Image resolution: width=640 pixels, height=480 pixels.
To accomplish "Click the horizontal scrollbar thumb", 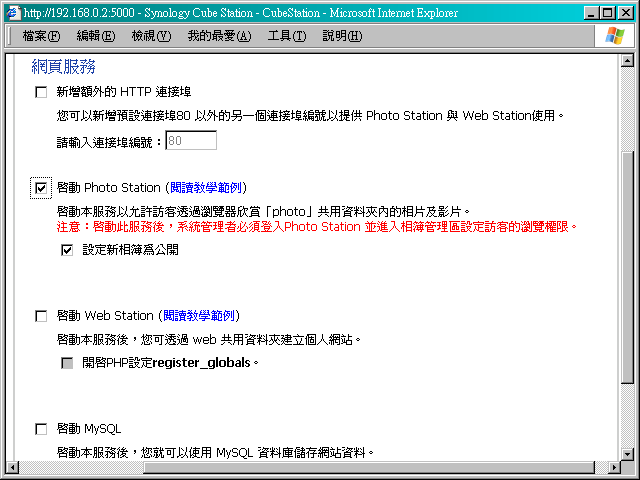I will pos(369,467).
